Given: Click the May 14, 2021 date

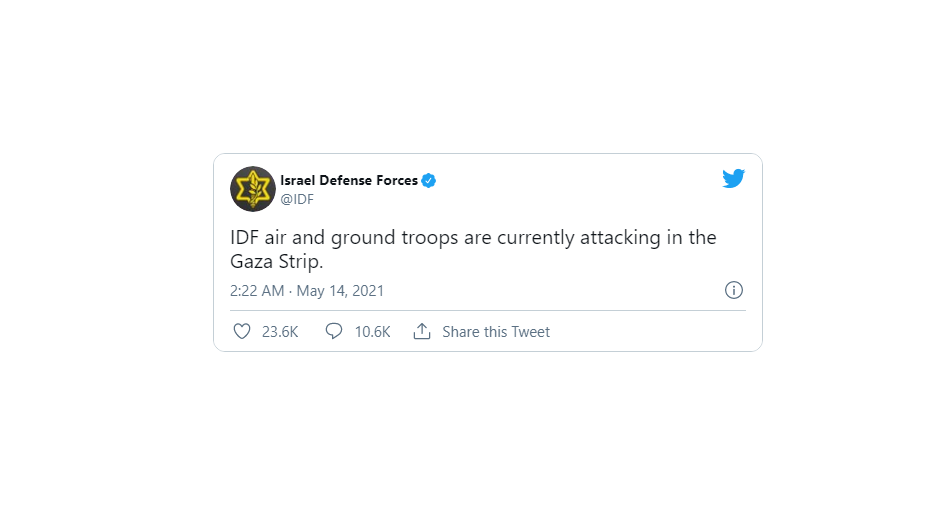Looking at the screenshot, I should 340,290.
